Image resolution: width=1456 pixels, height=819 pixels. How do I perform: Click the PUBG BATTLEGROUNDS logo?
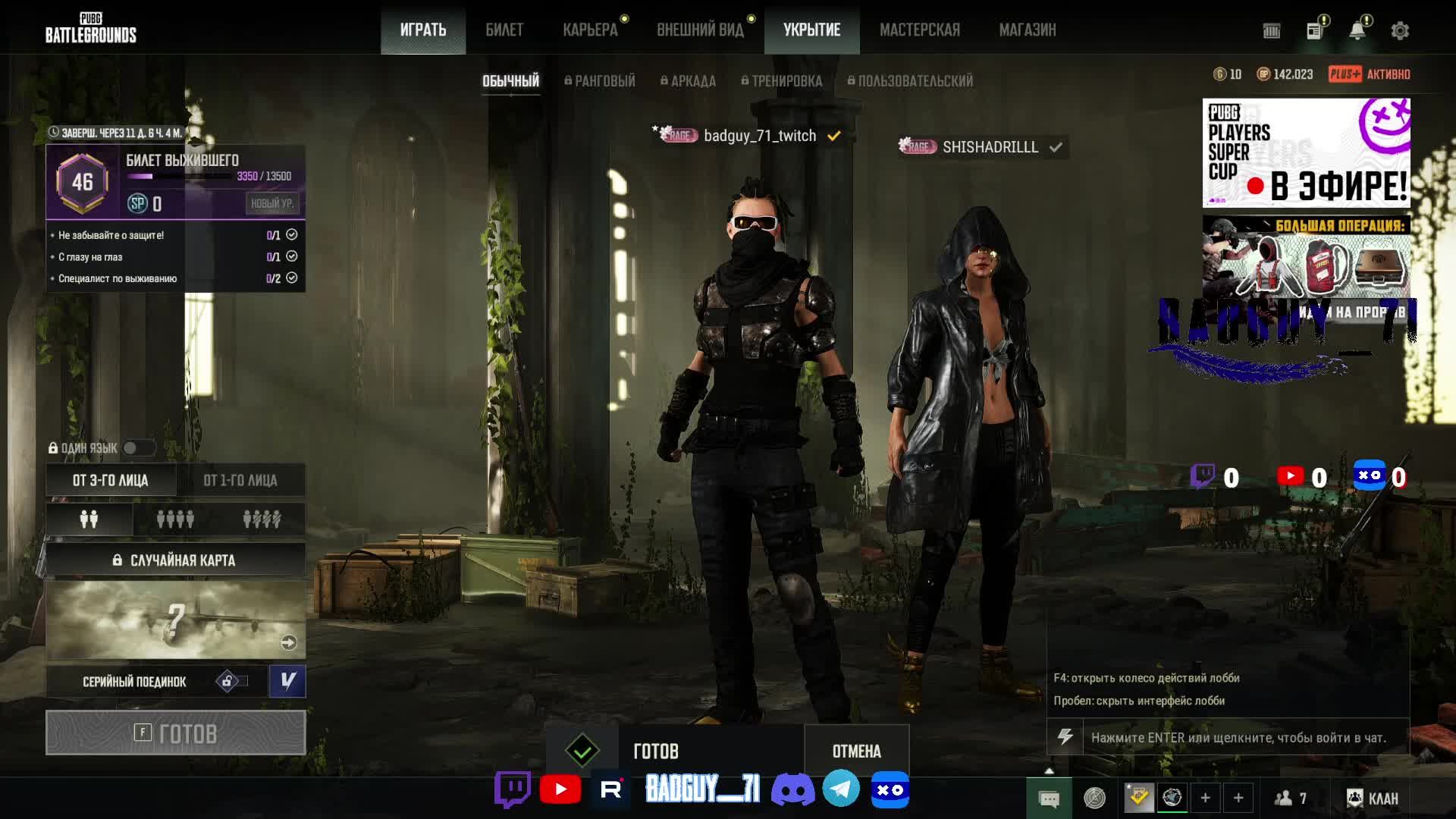tap(91, 29)
